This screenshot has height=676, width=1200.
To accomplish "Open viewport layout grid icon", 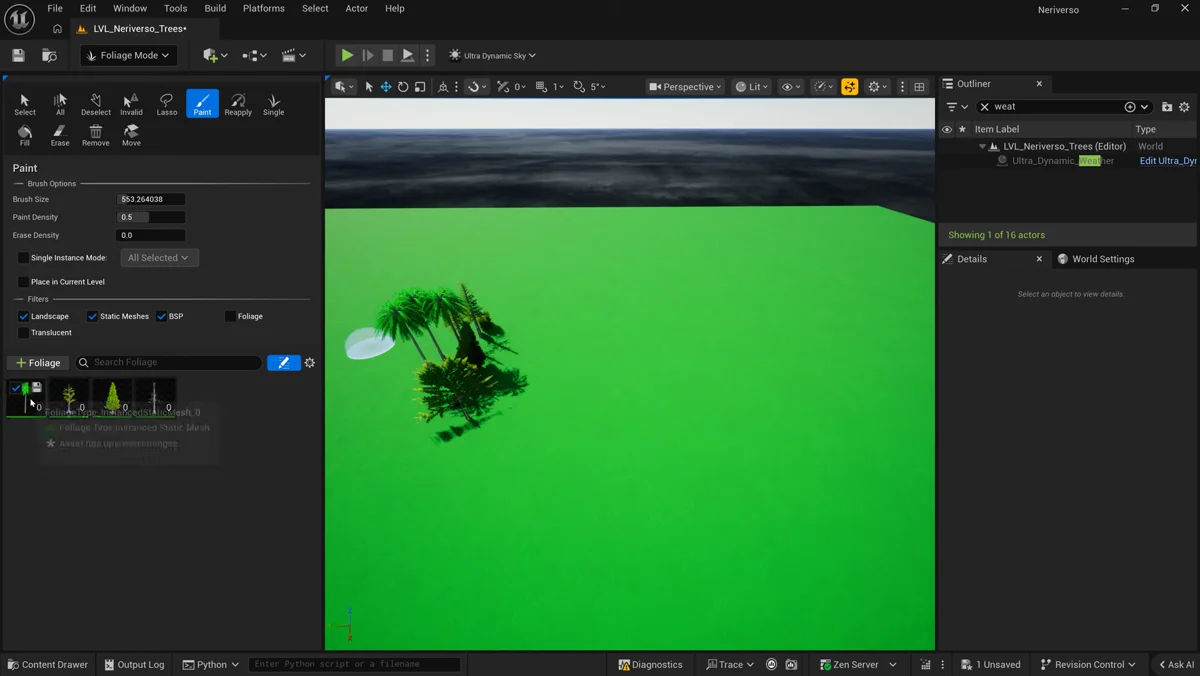I will pyautogui.click(x=919, y=87).
